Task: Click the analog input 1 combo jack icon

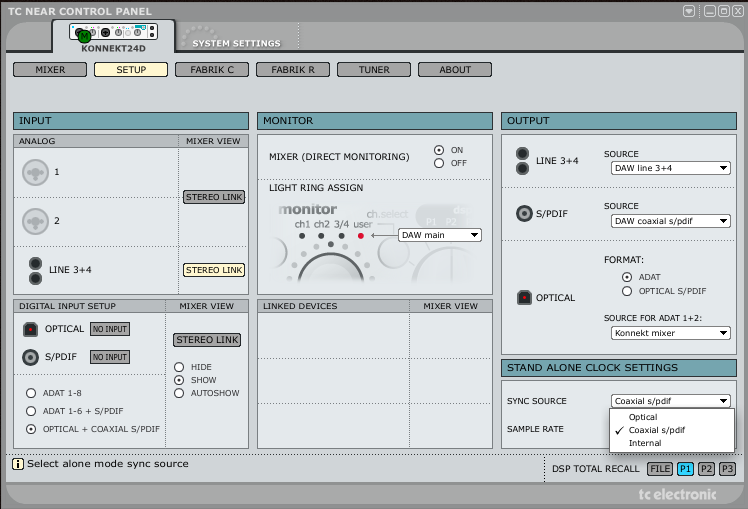Action: coord(35,172)
